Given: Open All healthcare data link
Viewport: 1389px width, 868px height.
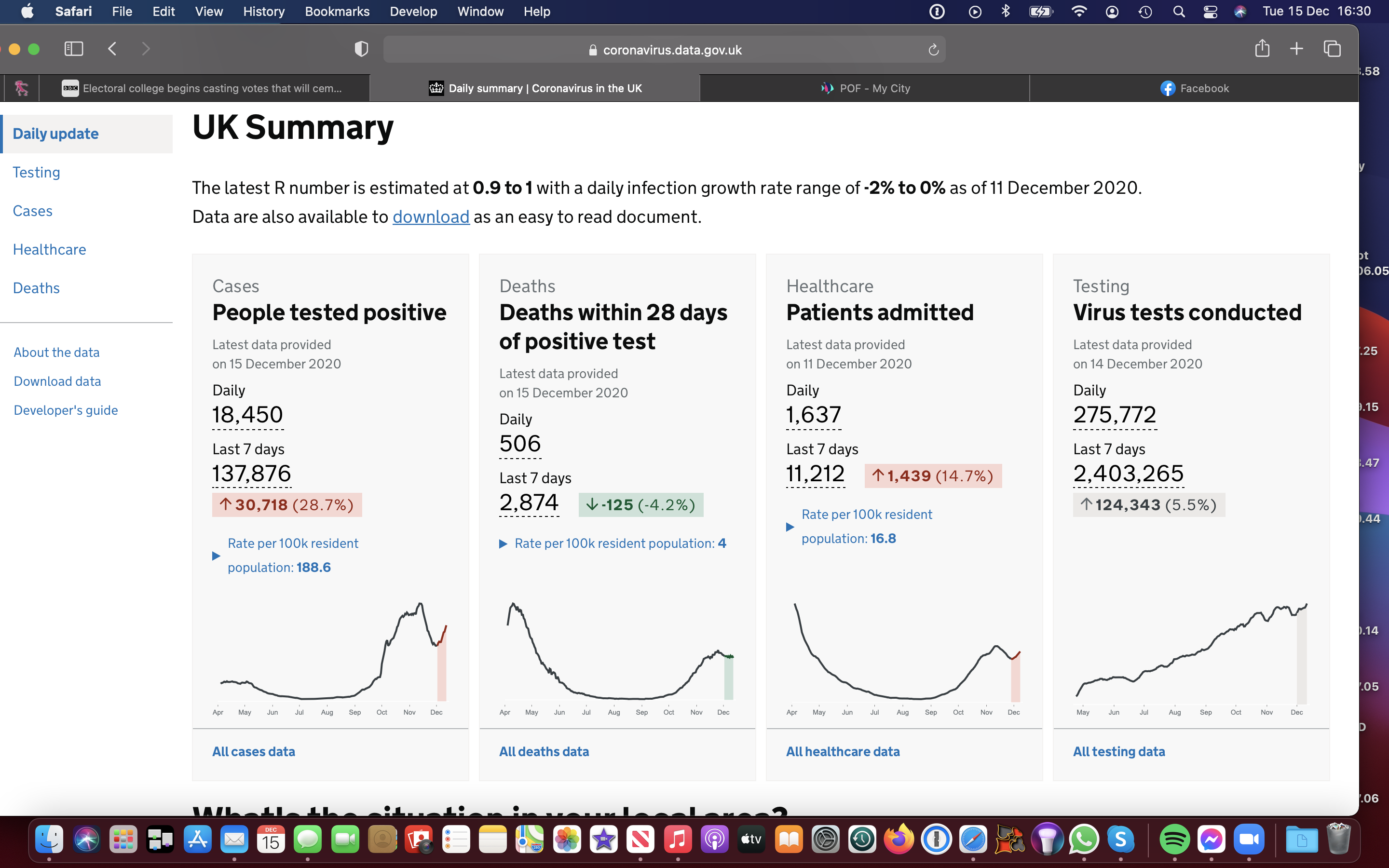Looking at the screenshot, I should (843, 751).
